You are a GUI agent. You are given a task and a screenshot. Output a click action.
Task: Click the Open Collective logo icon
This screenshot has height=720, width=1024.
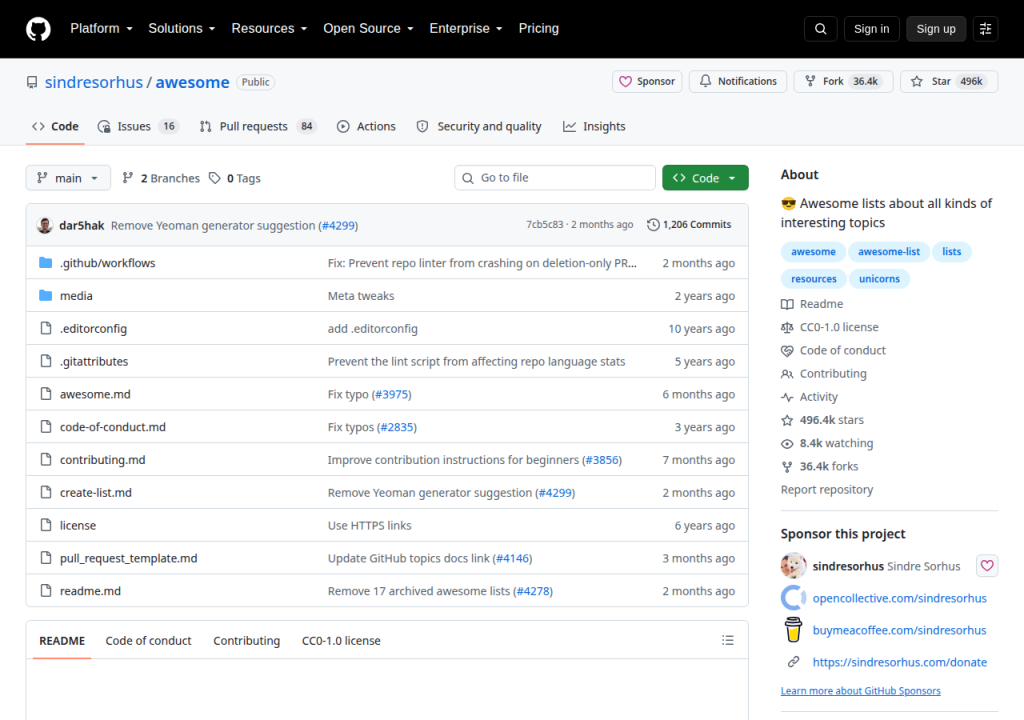point(793,598)
